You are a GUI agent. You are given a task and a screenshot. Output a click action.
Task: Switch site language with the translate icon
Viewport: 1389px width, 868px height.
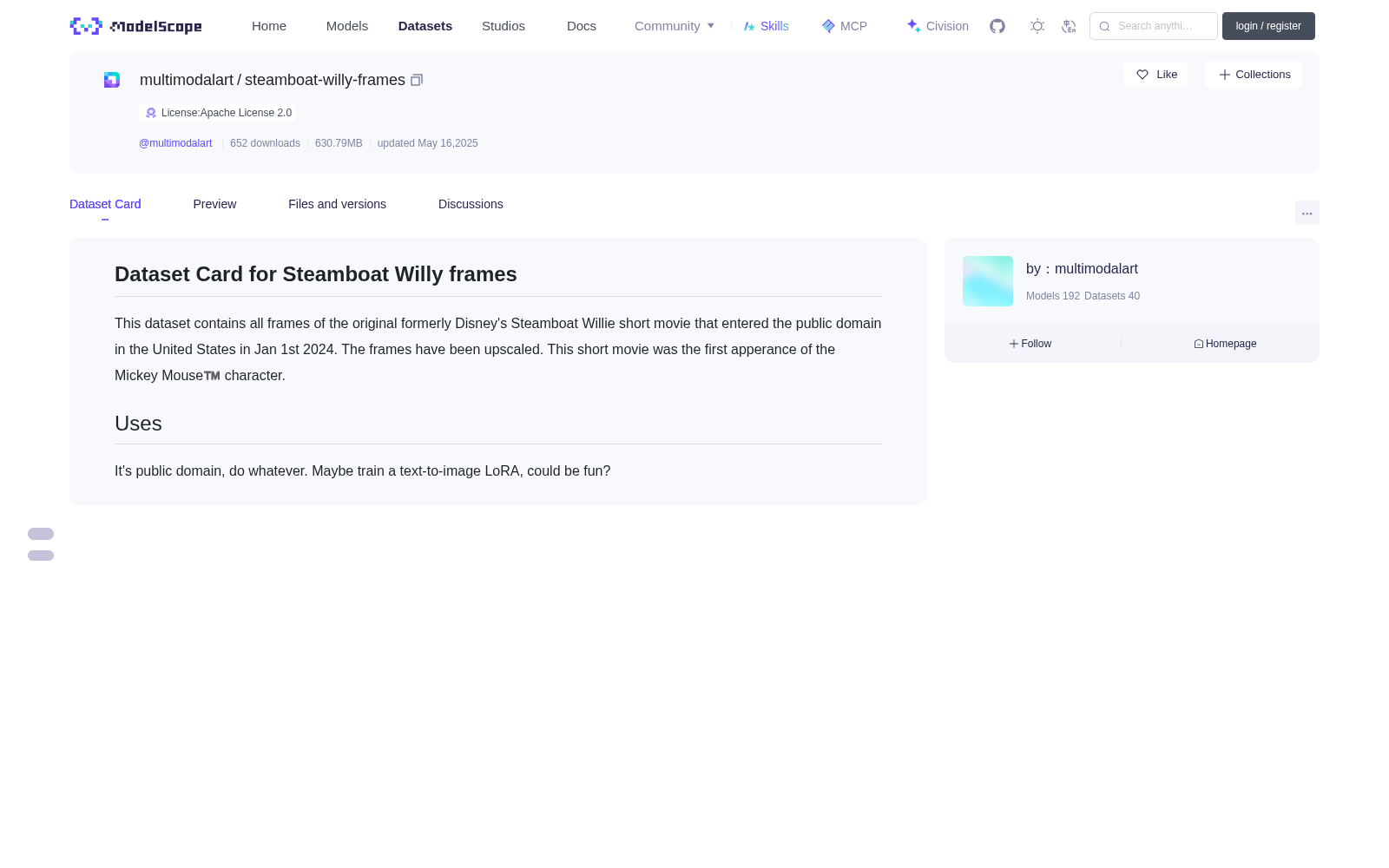[x=1069, y=26]
